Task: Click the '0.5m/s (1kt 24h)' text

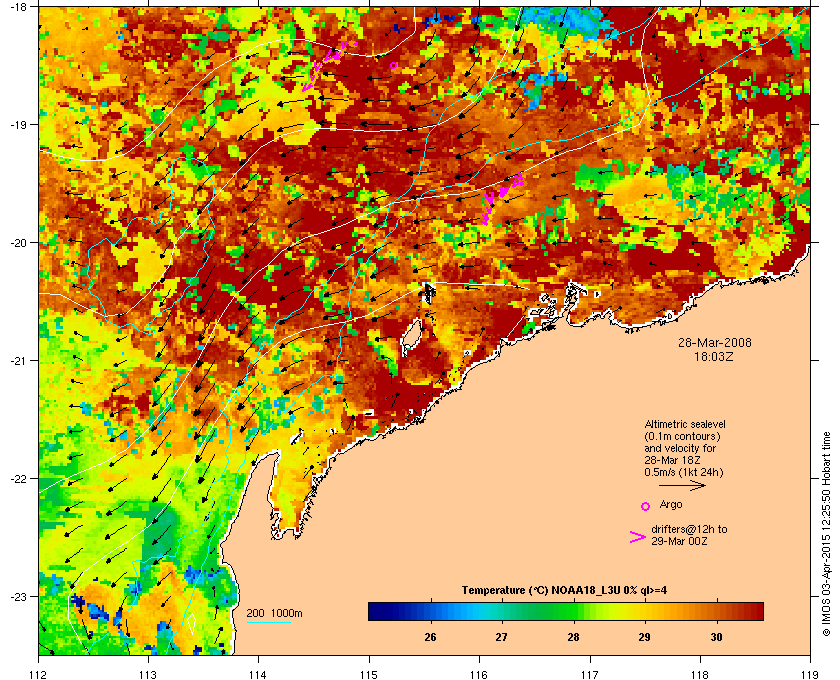Action: pos(684,473)
